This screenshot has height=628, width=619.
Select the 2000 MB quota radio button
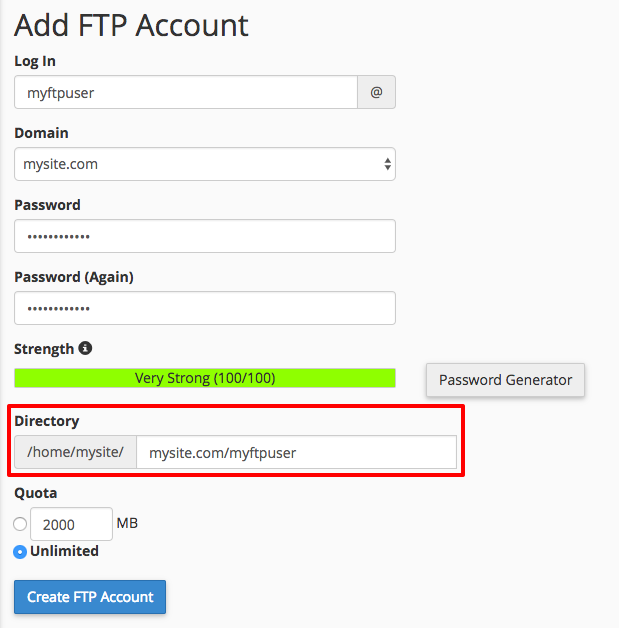[x=20, y=523]
